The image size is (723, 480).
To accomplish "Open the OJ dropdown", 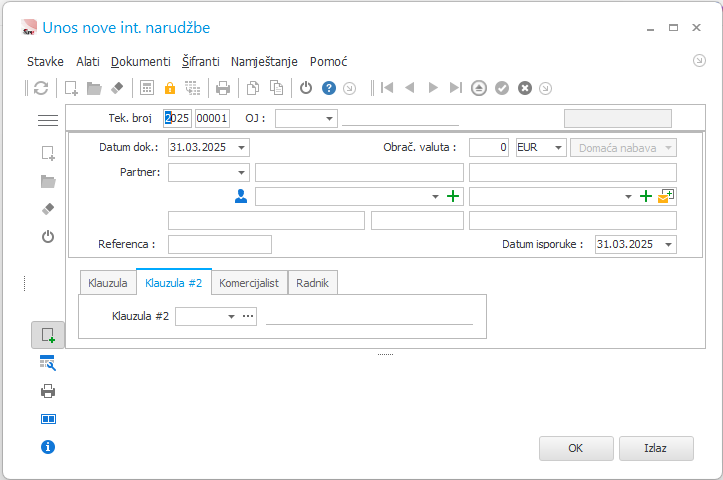I will tap(329, 119).
